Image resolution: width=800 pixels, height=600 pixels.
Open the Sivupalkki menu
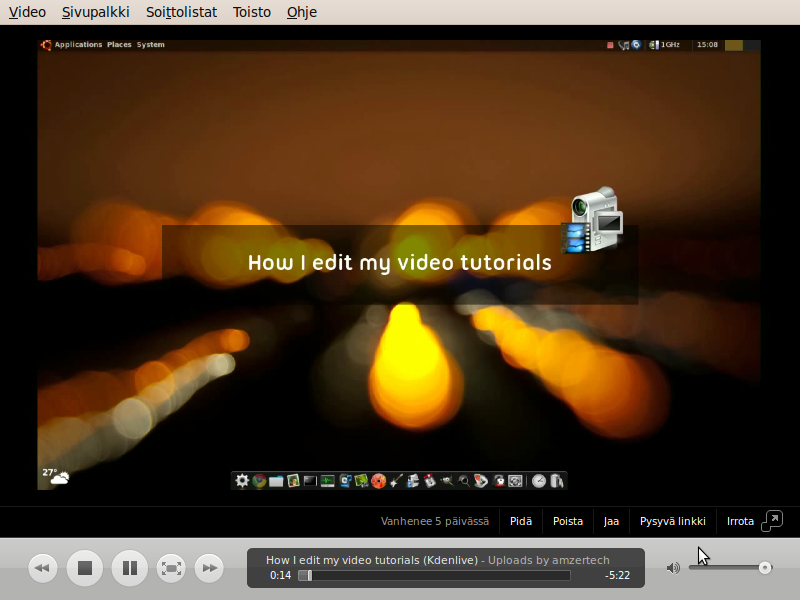(x=95, y=12)
